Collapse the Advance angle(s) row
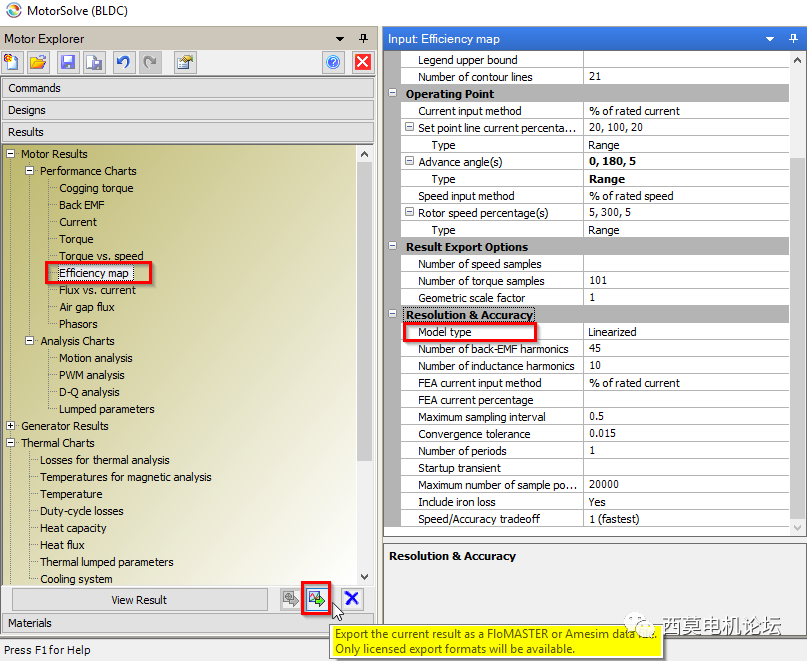The image size is (807, 661). click(409, 161)
